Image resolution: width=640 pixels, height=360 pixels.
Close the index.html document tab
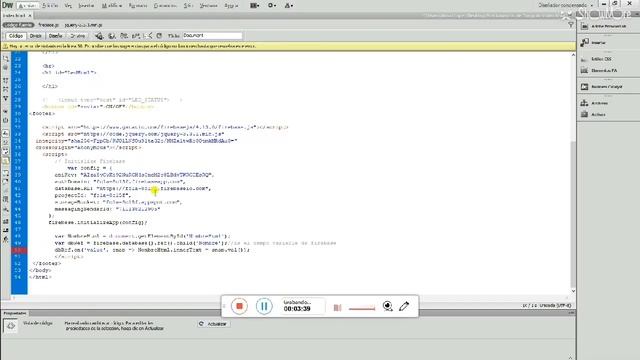point(30,16)
